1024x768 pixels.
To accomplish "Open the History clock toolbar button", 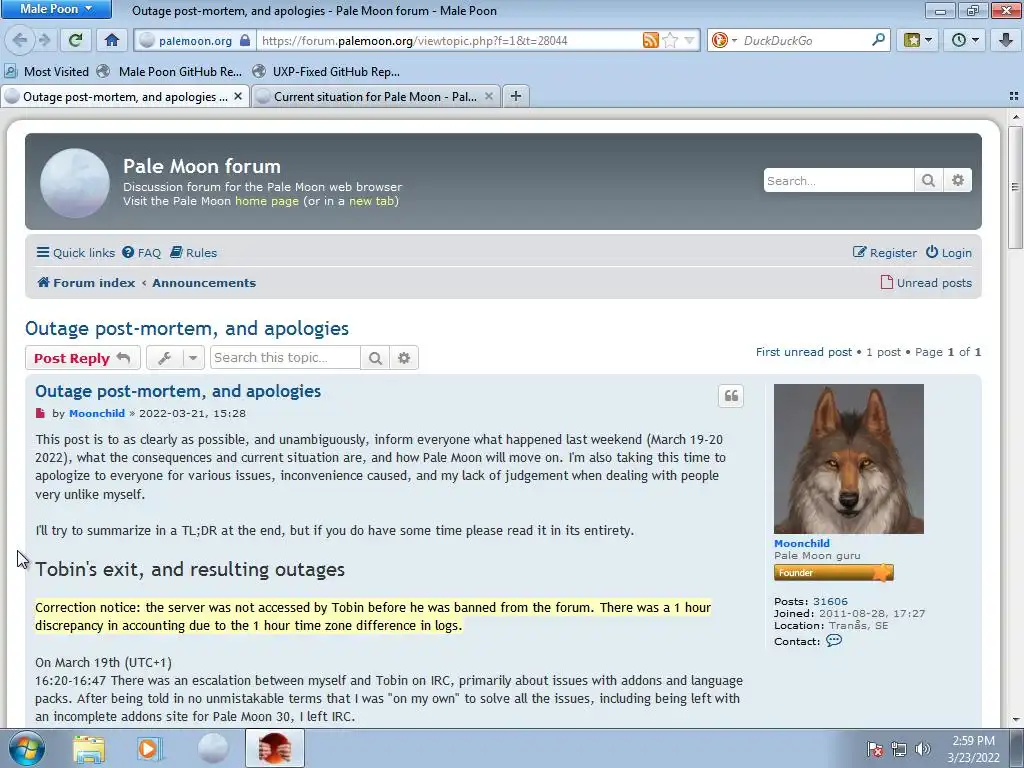I will click(965, 40).
